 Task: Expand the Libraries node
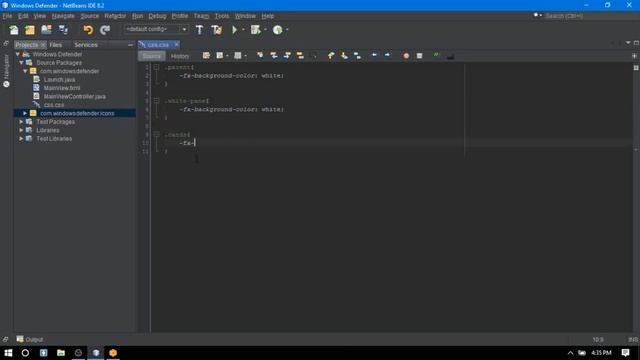[x=21, y=130]
